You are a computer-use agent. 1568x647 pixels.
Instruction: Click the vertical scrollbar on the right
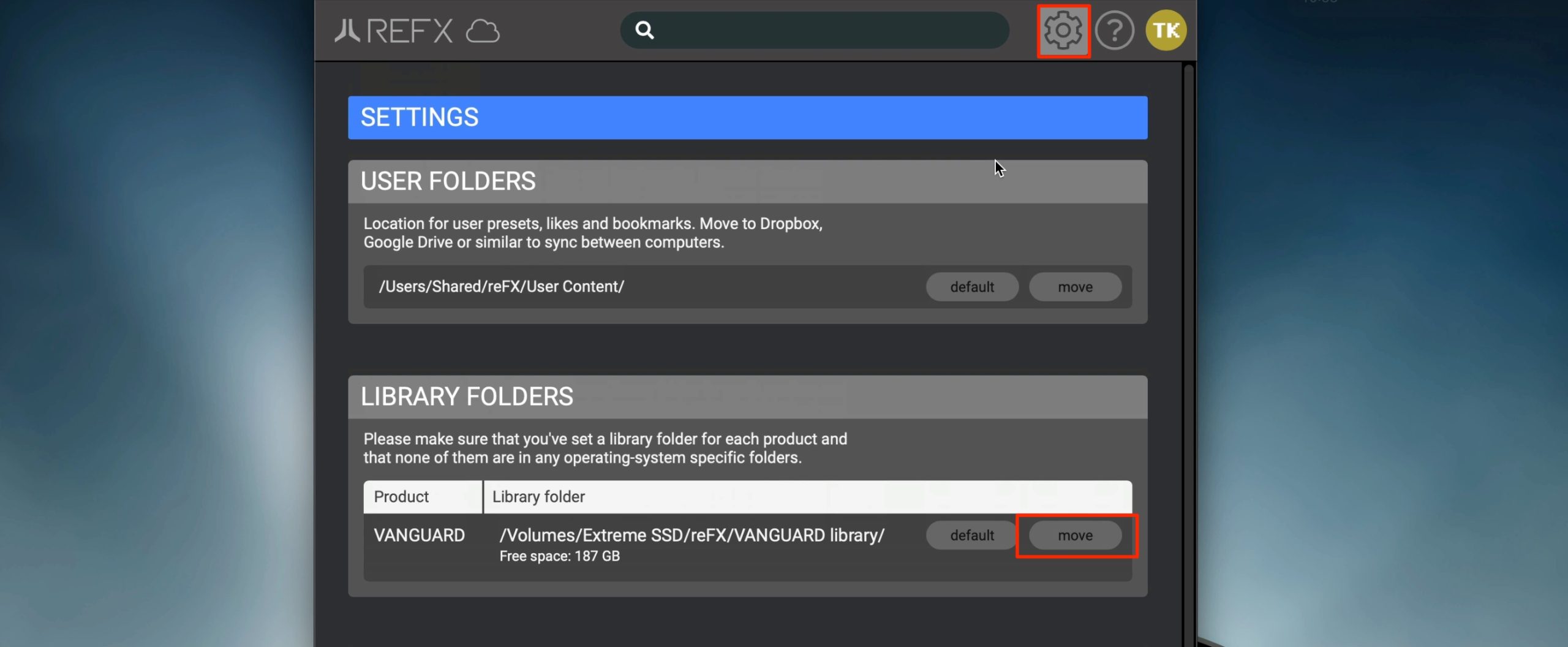click(x=1188, y=355)
